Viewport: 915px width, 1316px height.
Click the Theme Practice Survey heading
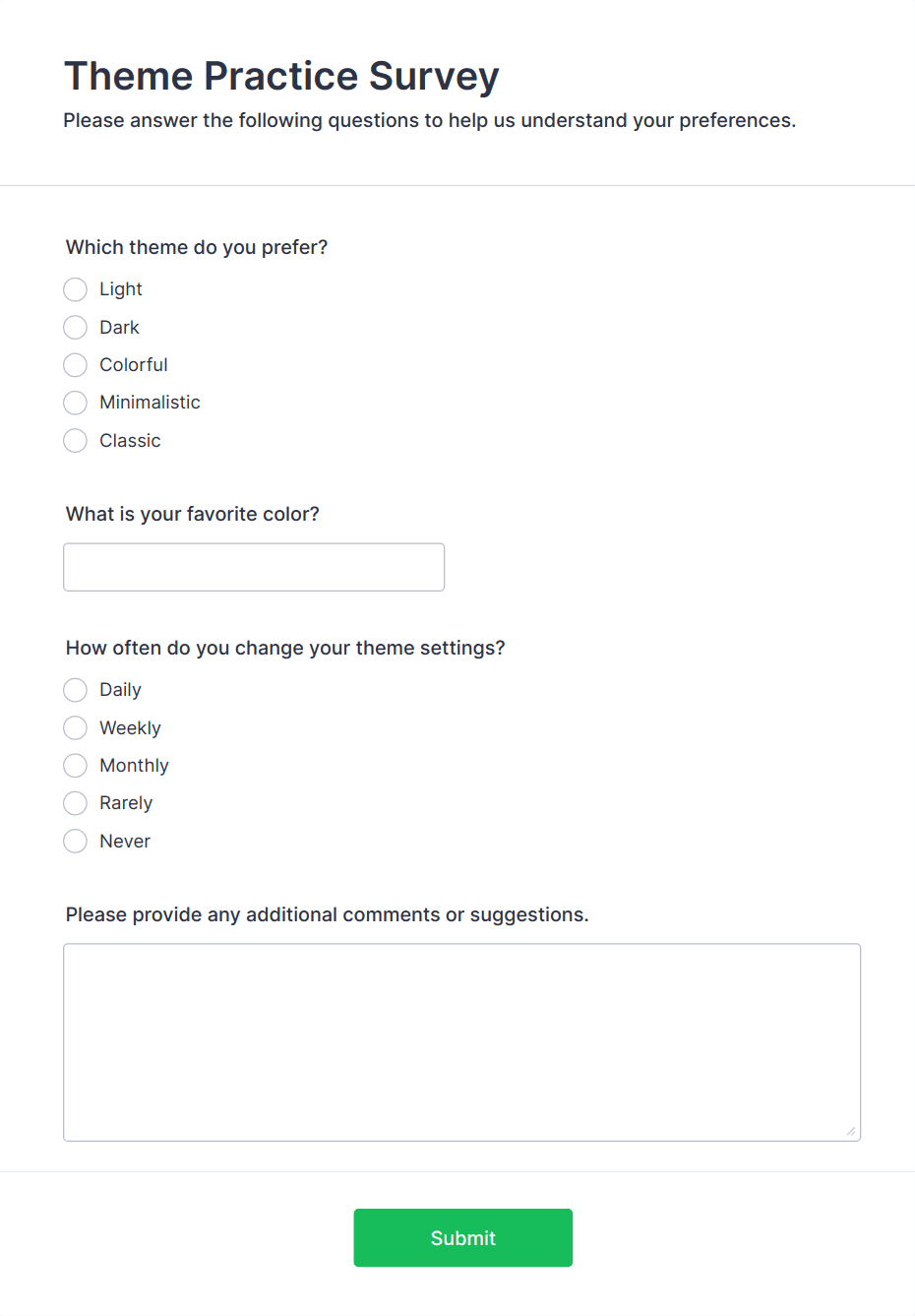pos(281,76)
